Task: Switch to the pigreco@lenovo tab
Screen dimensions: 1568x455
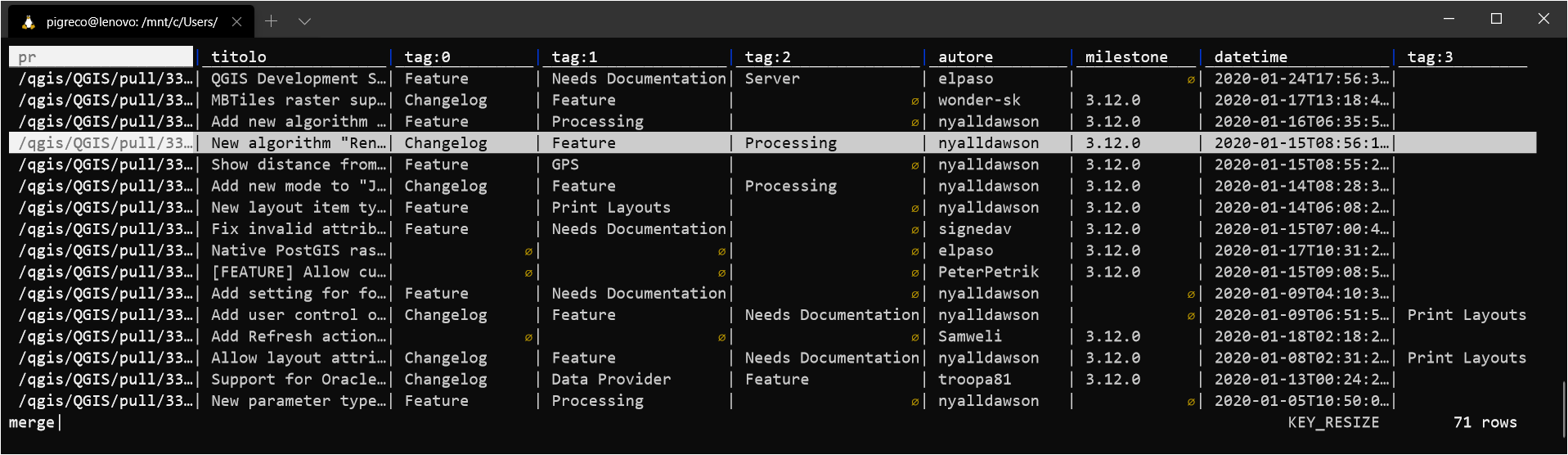Action: (x=131, y=22)
